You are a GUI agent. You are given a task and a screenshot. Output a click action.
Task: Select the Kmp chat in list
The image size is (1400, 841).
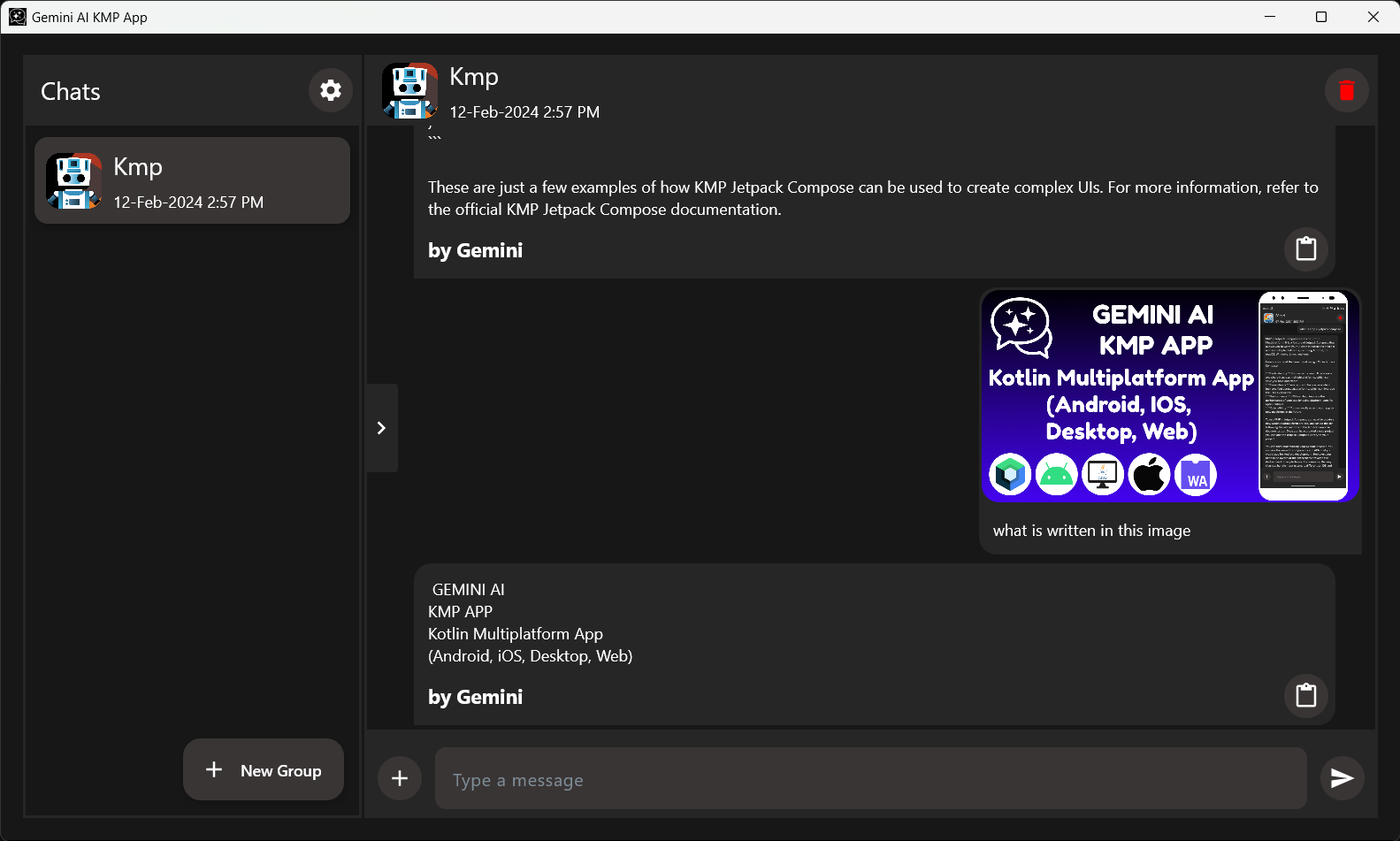click(192, 180)
